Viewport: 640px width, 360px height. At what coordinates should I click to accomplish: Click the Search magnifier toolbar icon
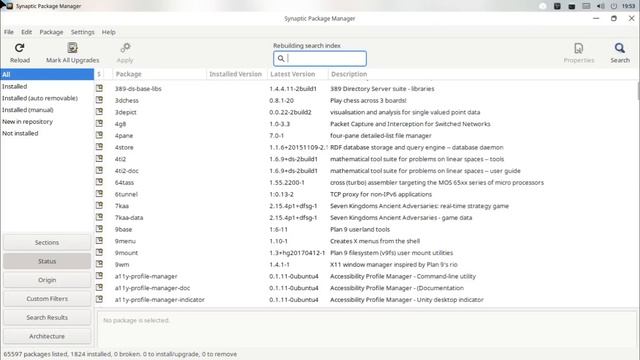(x=620, y=48)
